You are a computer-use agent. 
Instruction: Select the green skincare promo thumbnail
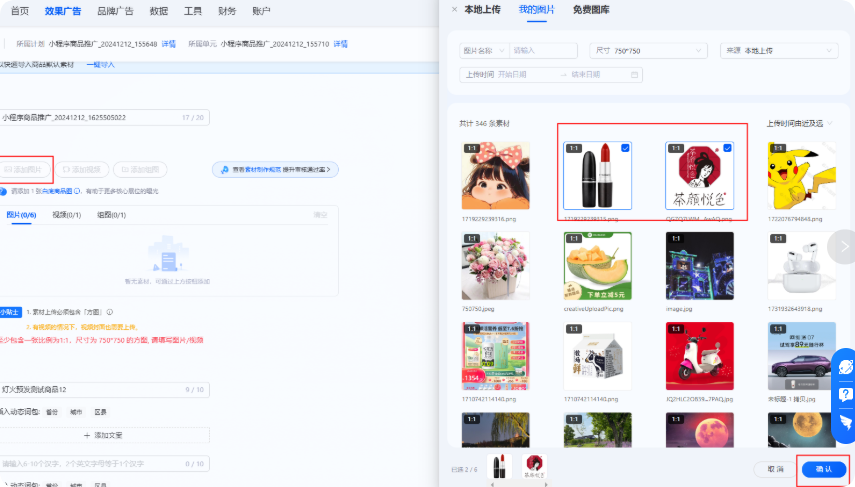click(x=496, y=356)
